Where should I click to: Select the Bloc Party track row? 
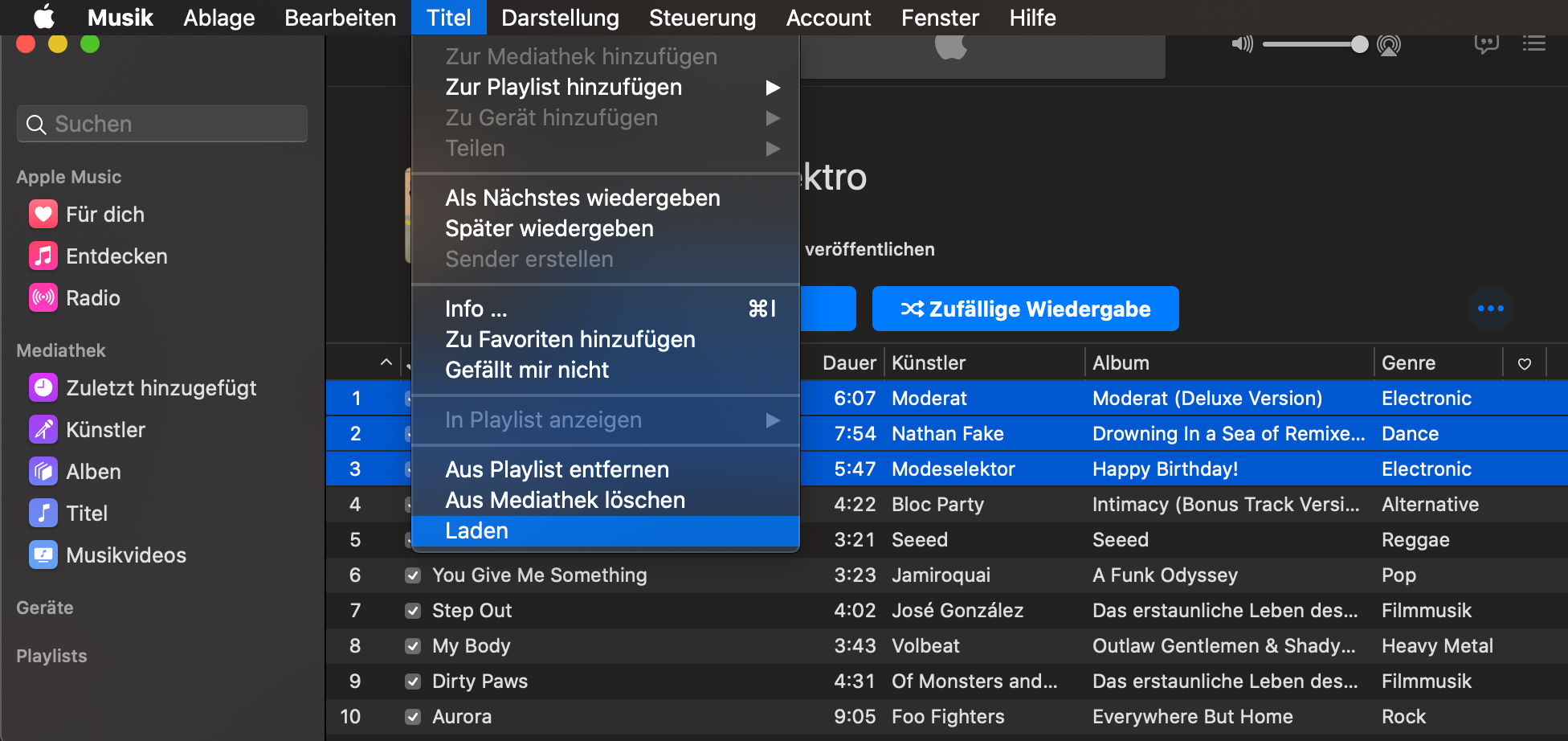click(947, 505)
